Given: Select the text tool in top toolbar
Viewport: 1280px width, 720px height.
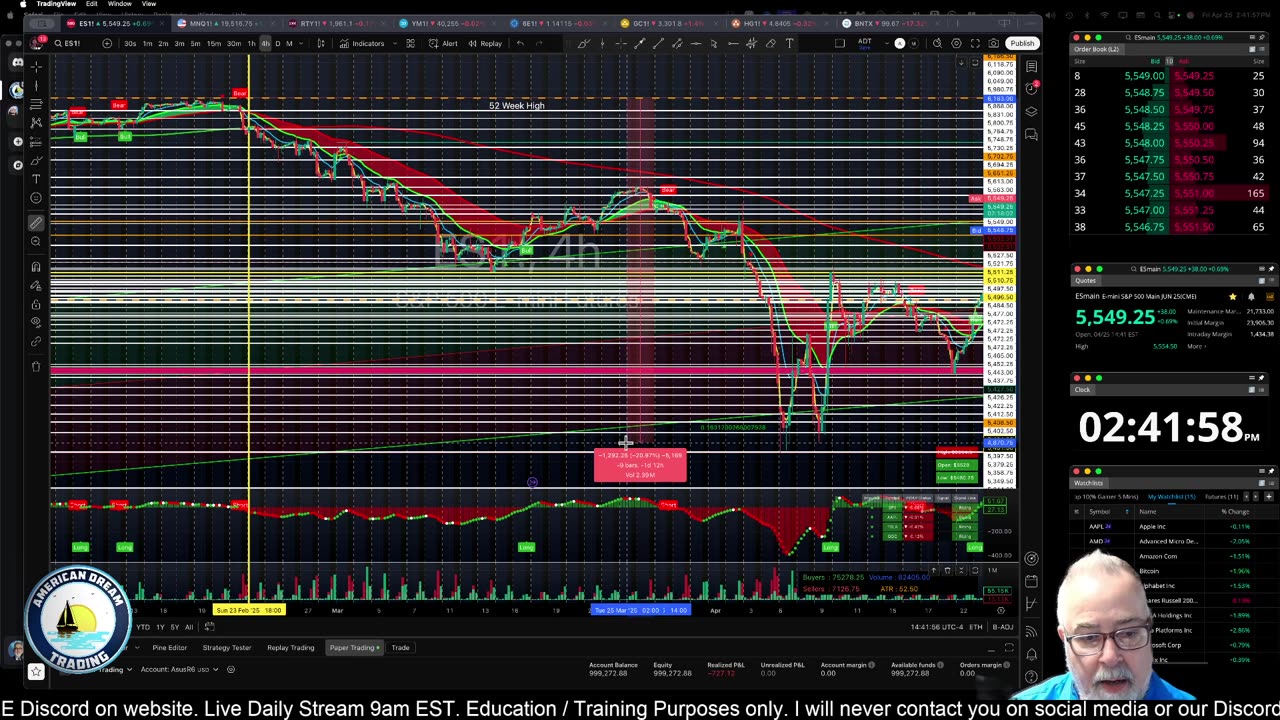Looking at the screenshot, I should click(789, 43).
